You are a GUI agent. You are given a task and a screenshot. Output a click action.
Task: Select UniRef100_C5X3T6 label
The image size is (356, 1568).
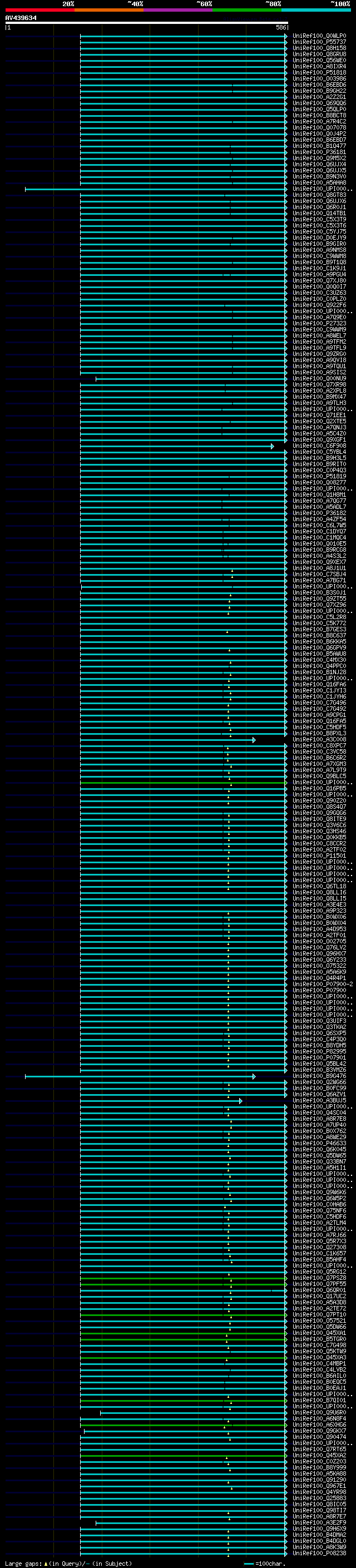[319, 225]
